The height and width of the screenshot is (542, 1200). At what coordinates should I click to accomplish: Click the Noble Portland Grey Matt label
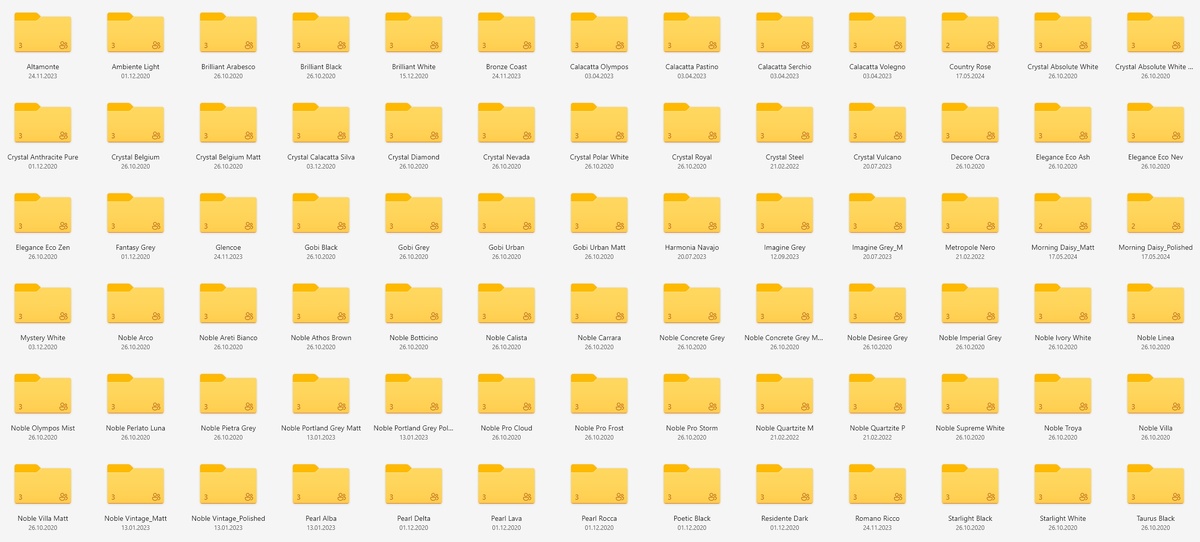click(321, 428)
